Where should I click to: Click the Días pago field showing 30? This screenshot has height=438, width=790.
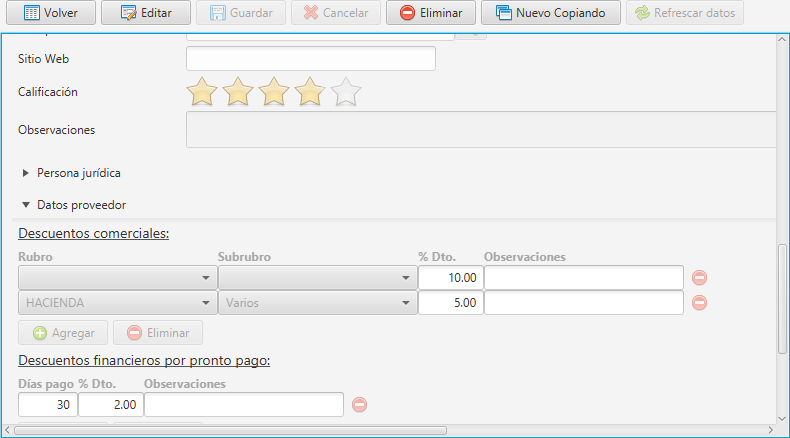click(48, 405)
